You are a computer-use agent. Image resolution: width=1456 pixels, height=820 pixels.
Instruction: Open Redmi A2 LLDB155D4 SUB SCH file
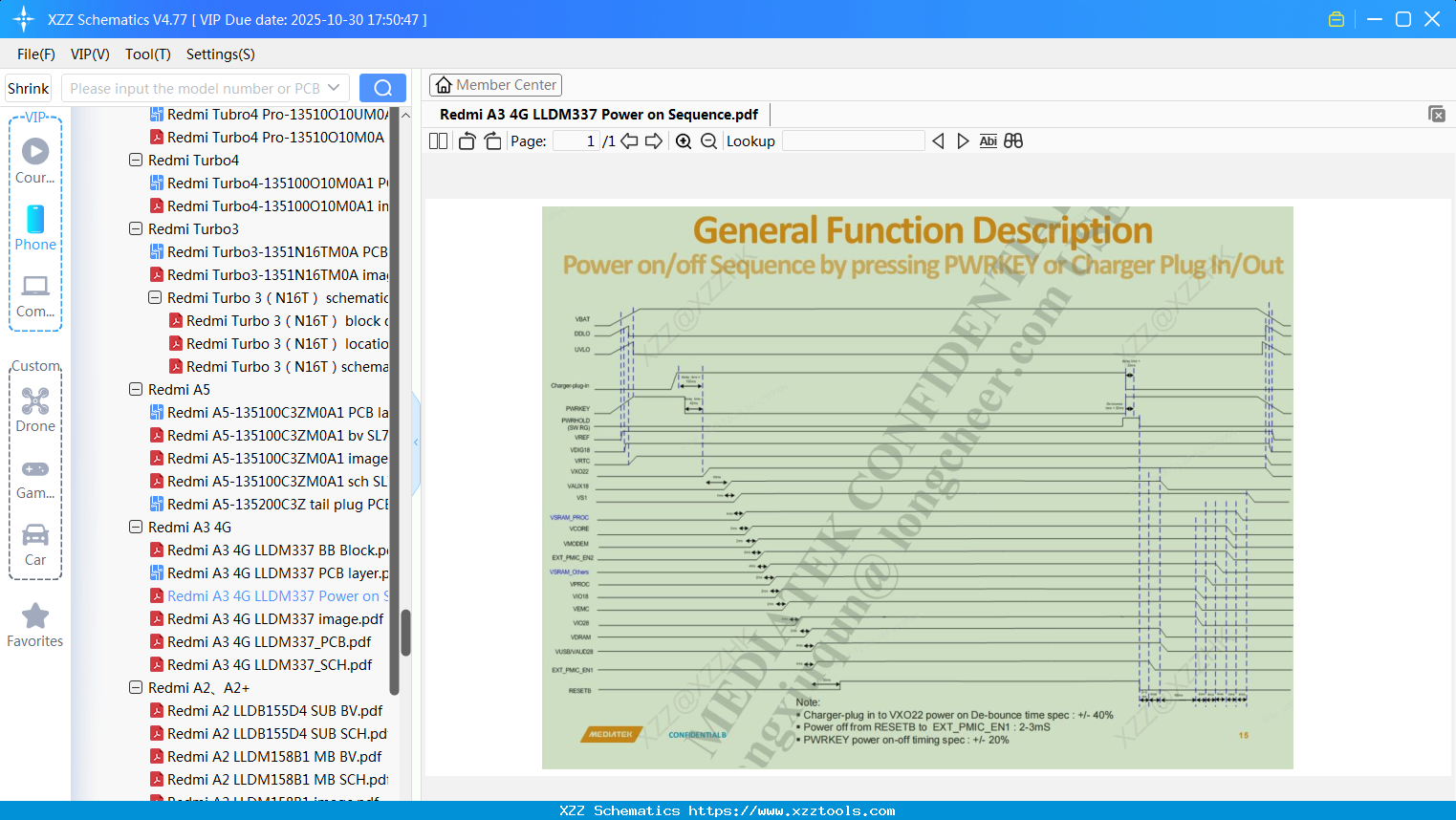tap(270, 733)
